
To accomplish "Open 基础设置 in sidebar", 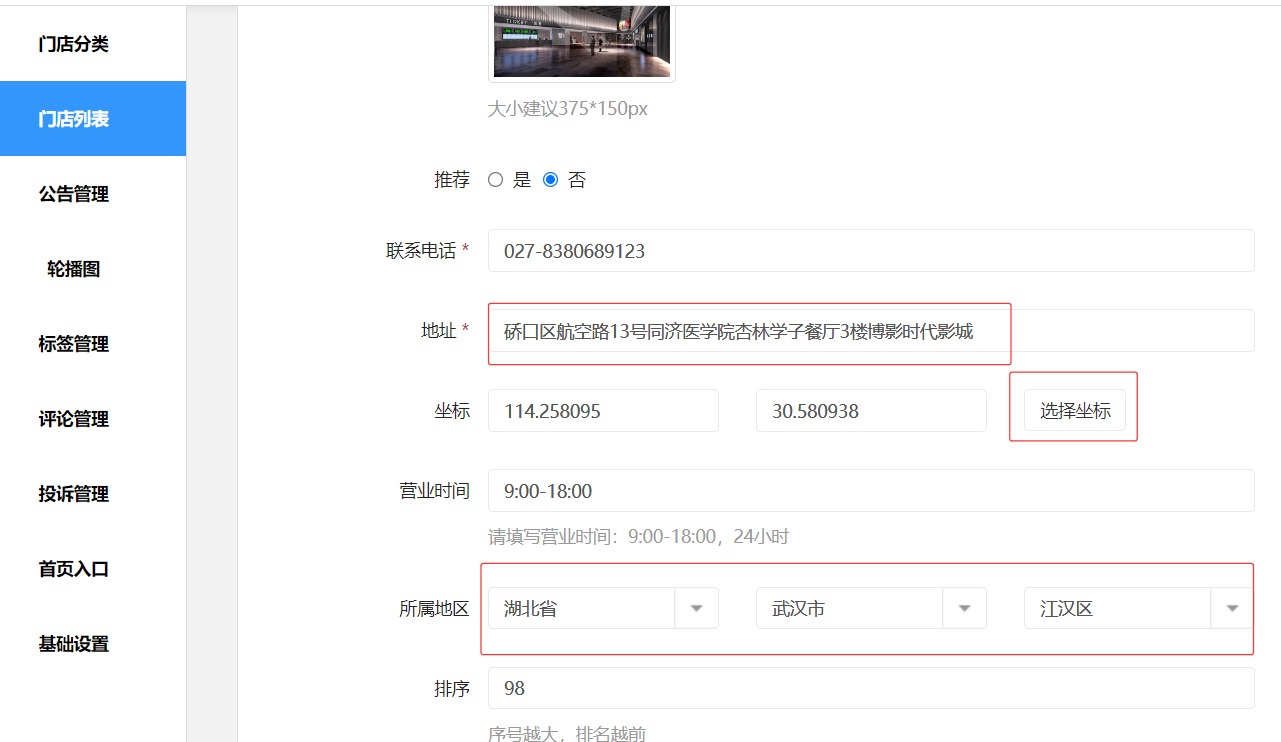I will (74, 644).
